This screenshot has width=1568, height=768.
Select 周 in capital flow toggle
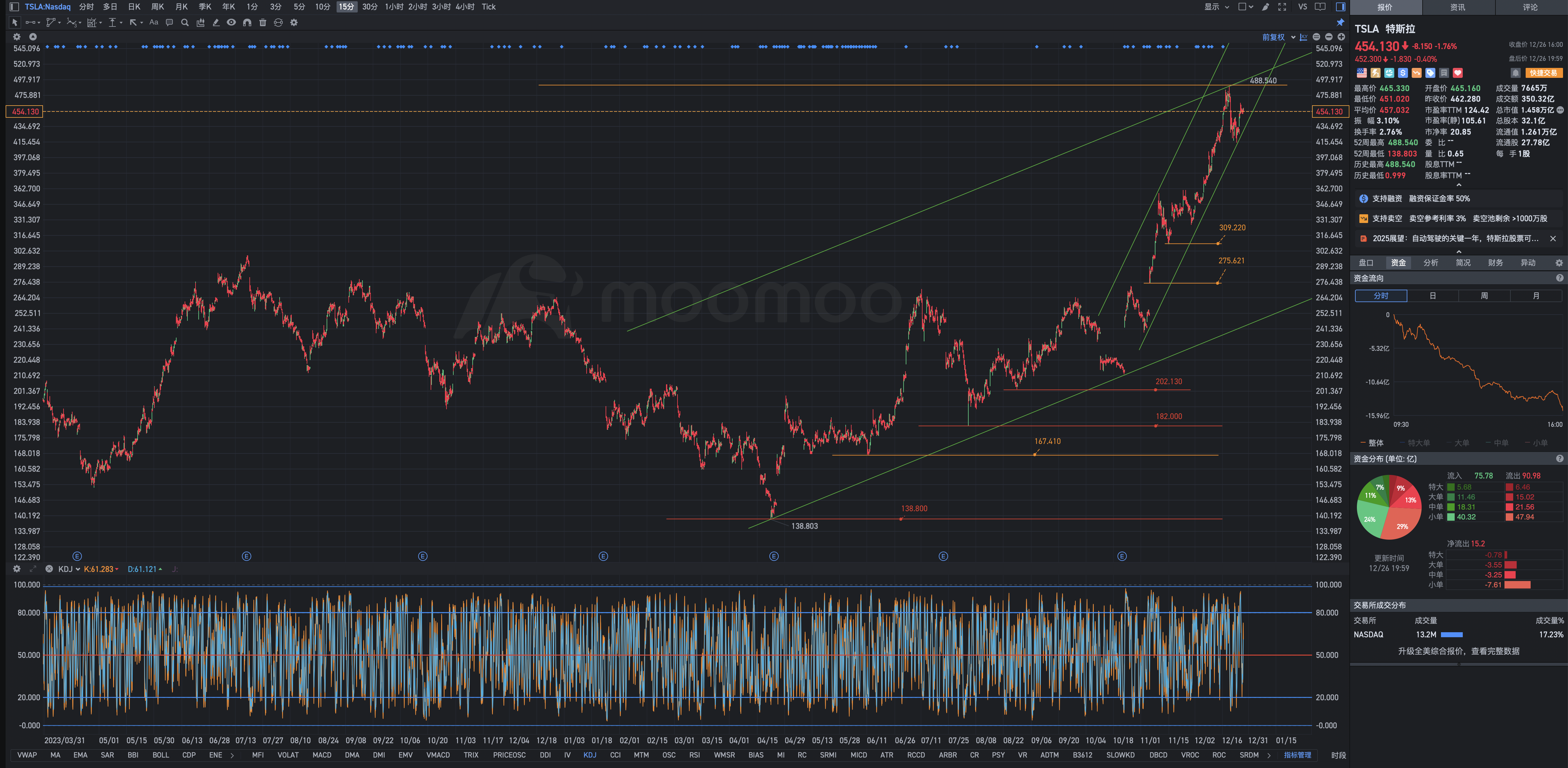pyautogui.click(x=1484, y=296)
